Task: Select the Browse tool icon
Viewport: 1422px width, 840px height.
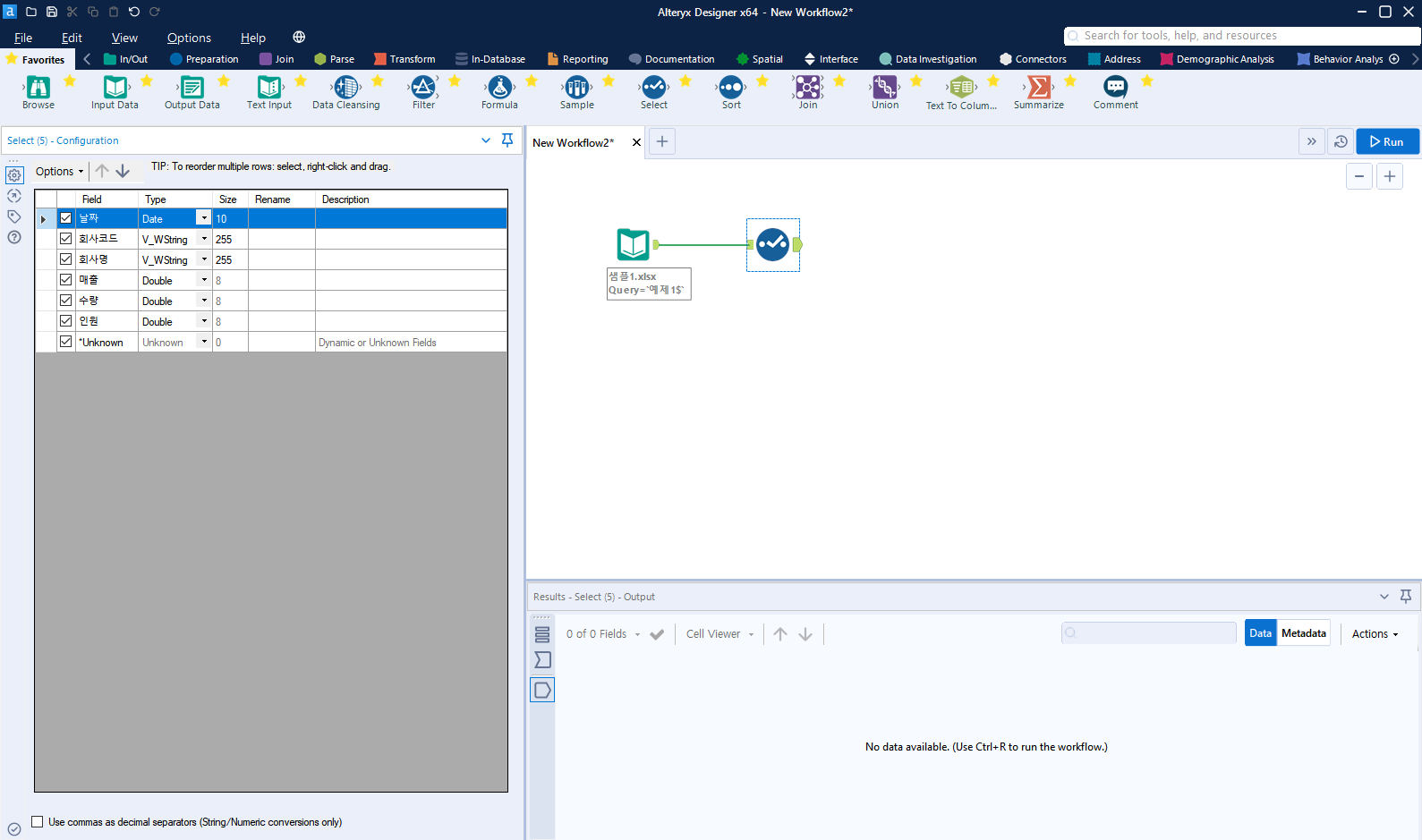Action: 38,87
